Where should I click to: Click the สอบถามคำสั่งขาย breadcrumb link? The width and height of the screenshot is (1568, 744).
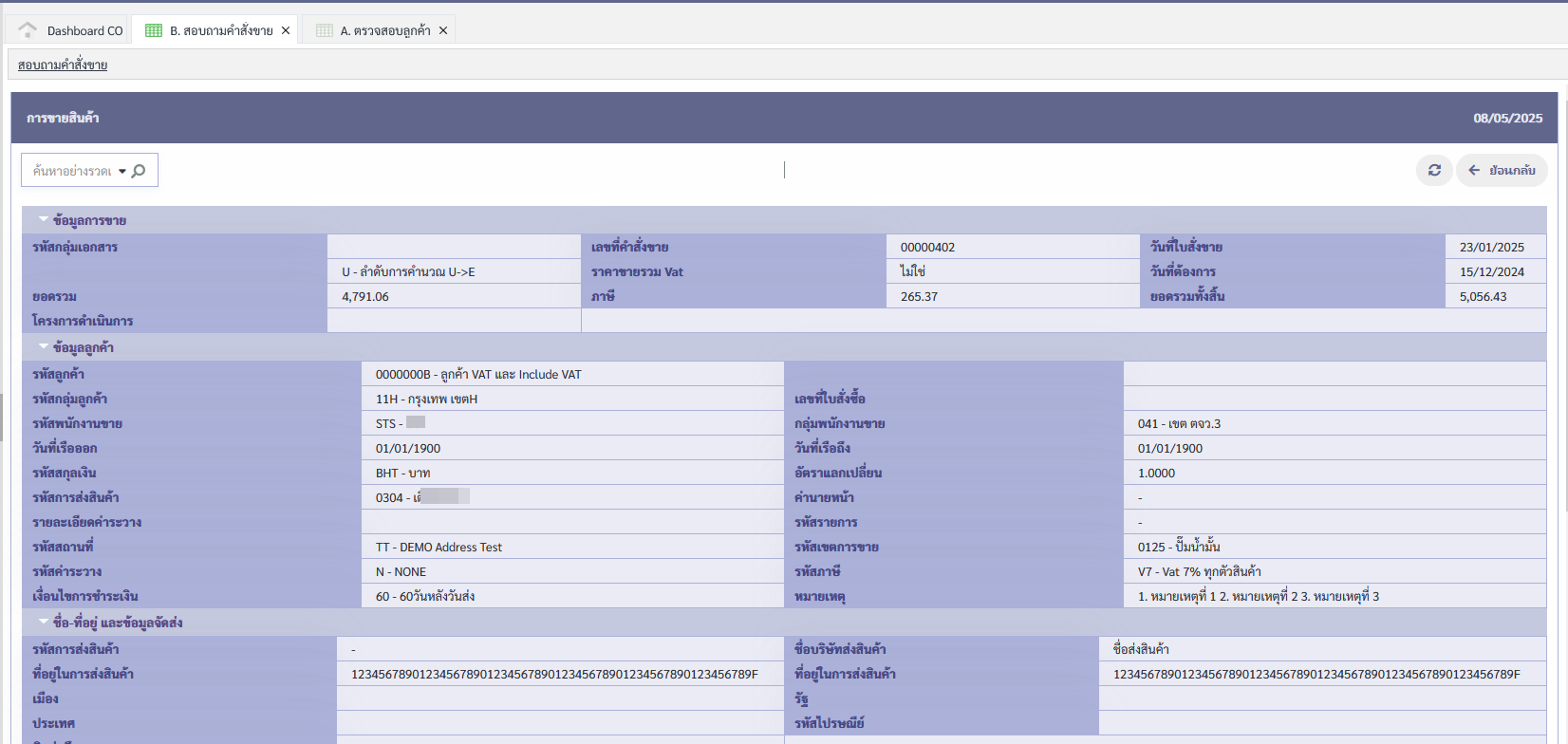(63, 65)
